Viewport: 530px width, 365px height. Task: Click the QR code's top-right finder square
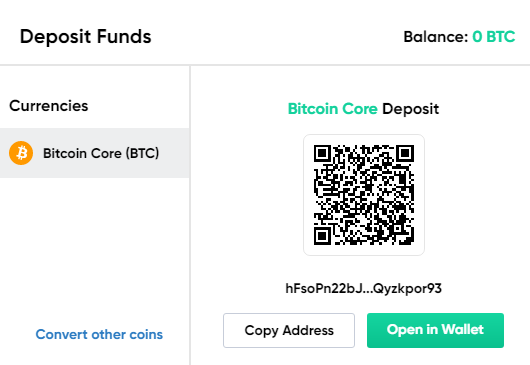405,154
